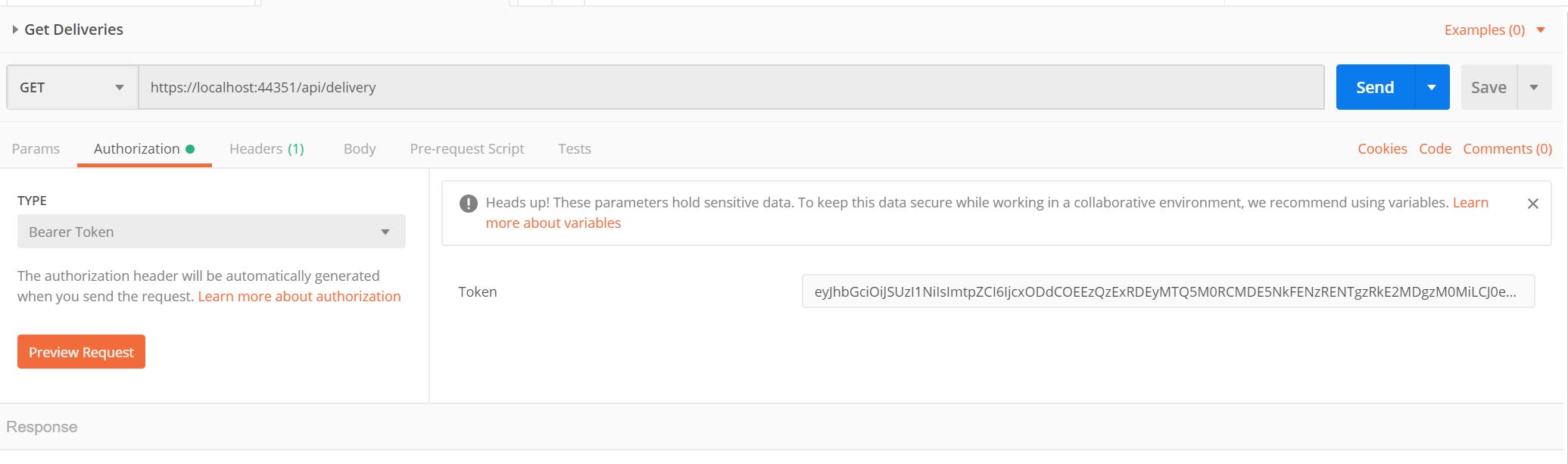1568x464 pixels.
Task: Click the green dot on Authorization tab
Action: click(192, 148)
